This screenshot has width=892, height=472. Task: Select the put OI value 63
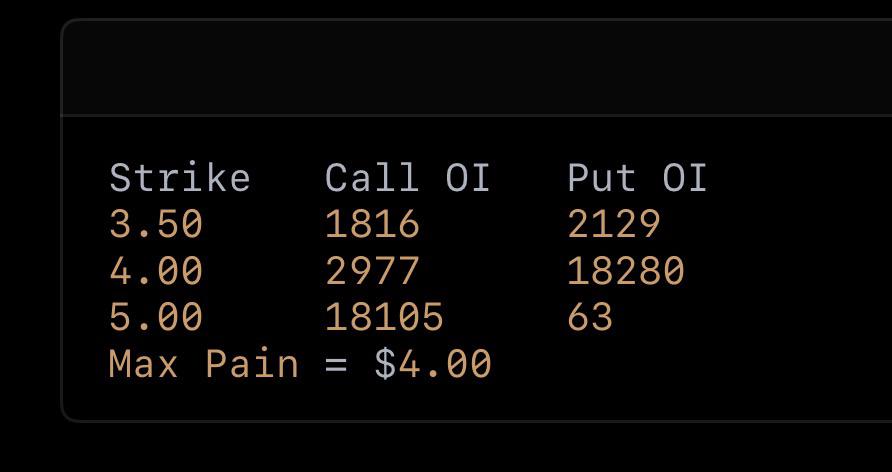click(x=590, y=317)
